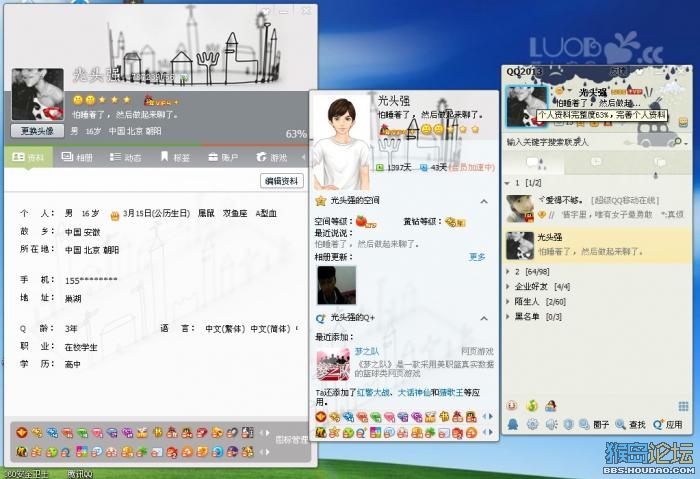This screenshot has height=479, width=700.
Task: Select contact 光头强 in the friend list
Action: (x=597, y=245)
